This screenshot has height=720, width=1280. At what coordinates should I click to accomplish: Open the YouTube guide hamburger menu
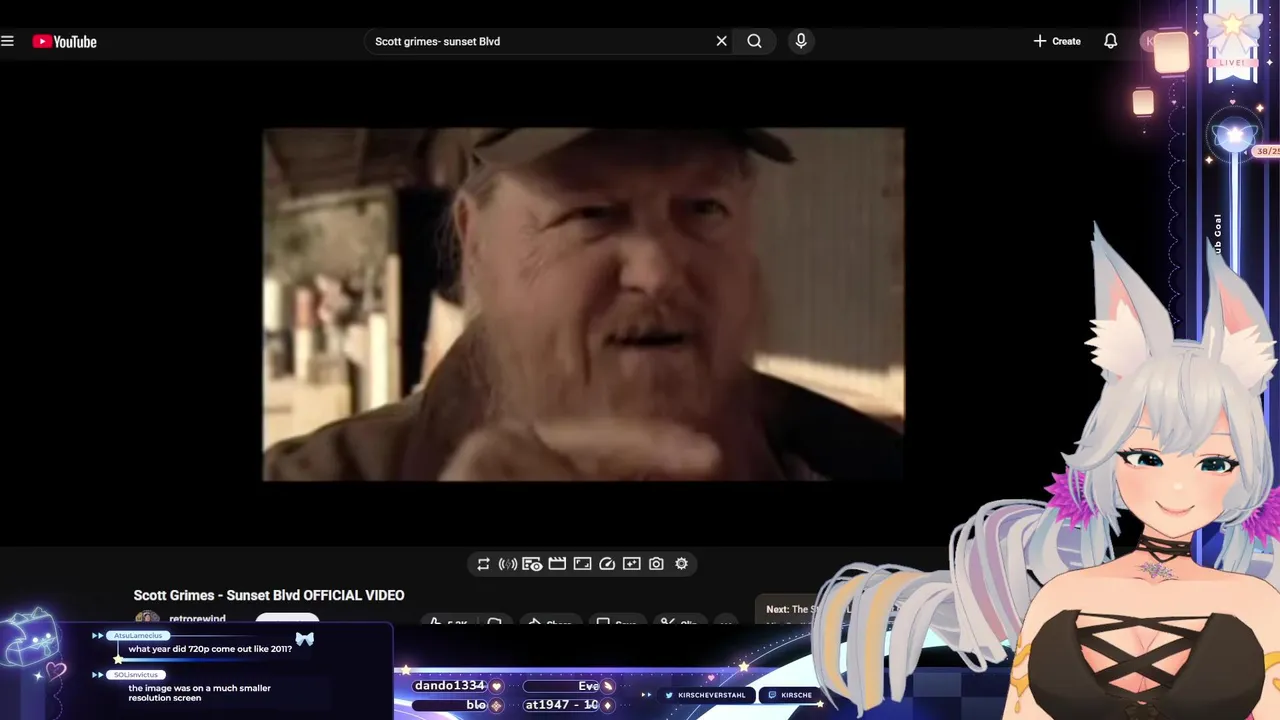(8, 41)
